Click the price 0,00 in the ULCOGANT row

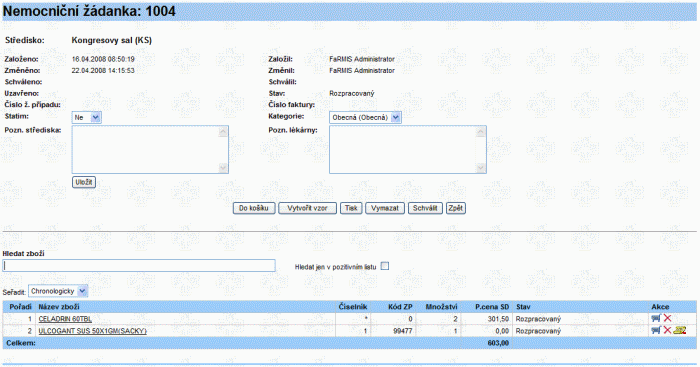pos(502,331)
